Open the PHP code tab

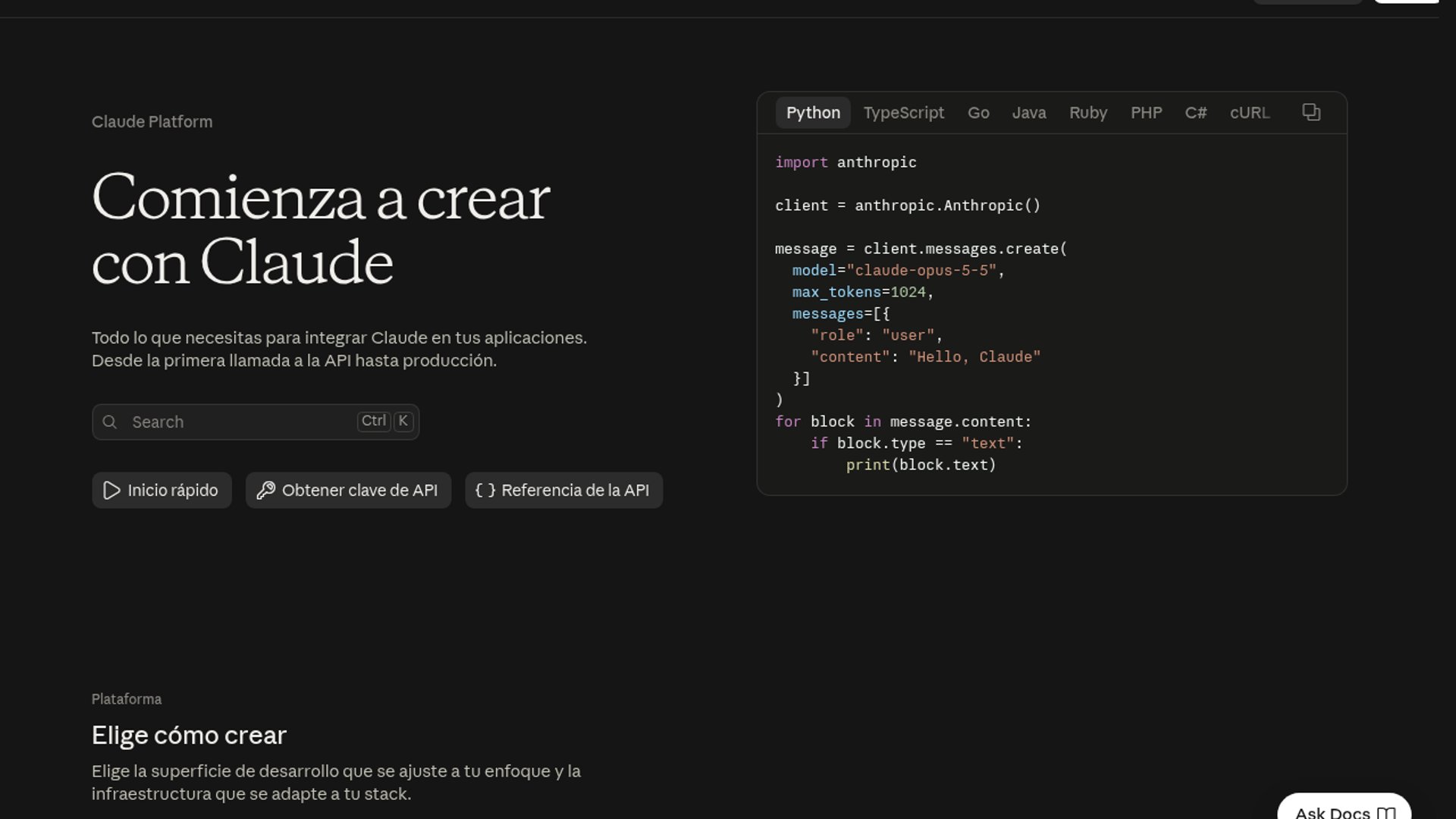[1146, 113]
